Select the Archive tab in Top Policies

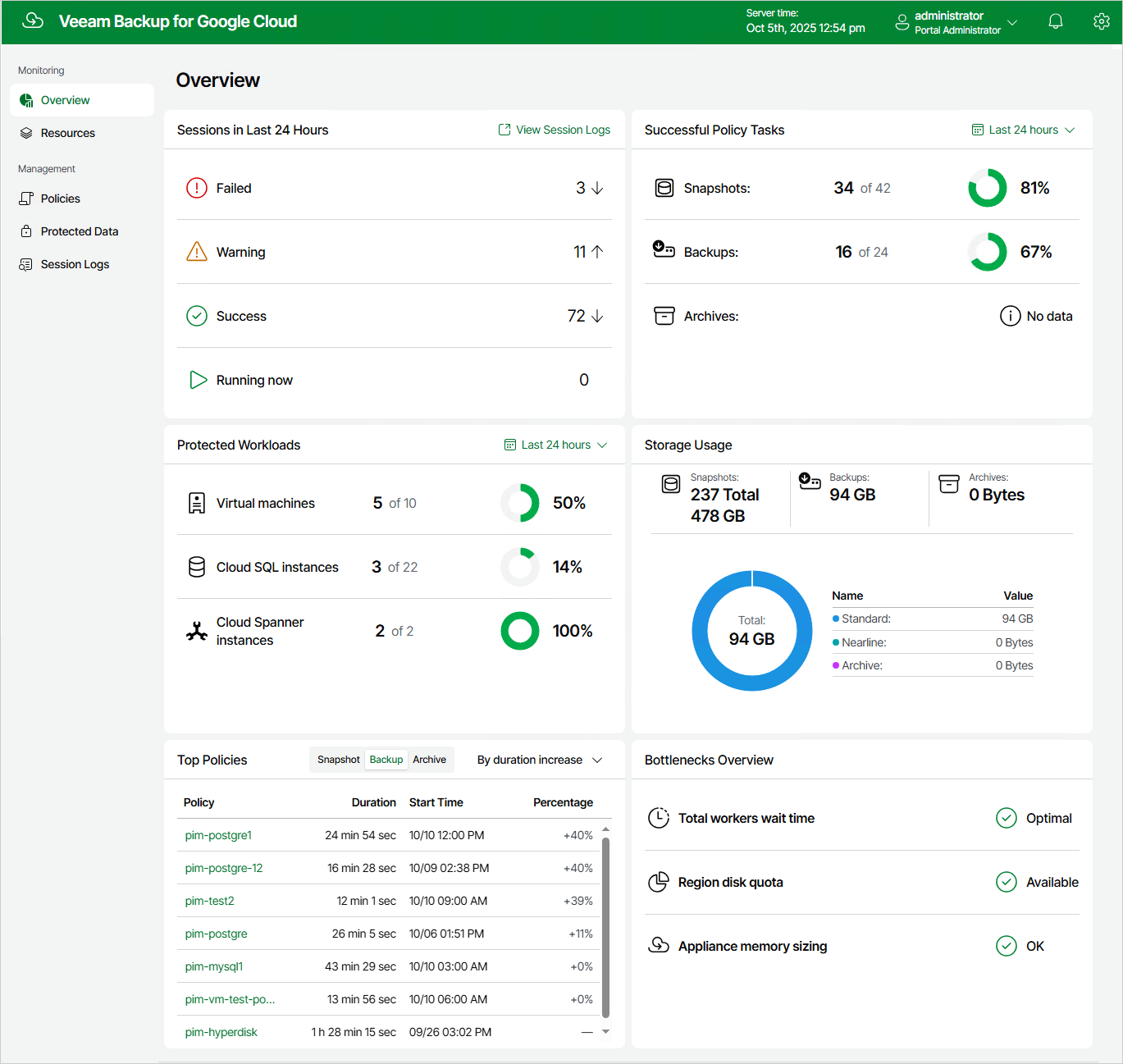click(x=430, y=760)
